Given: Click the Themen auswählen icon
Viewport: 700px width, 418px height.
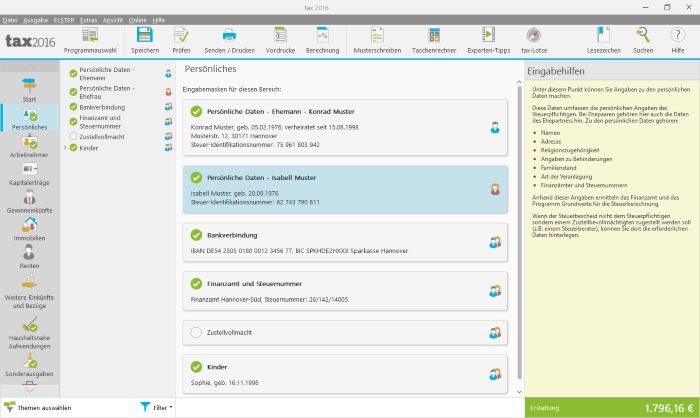Looking at the screenshot, I should pyautogui.click(x=9, y=407).
